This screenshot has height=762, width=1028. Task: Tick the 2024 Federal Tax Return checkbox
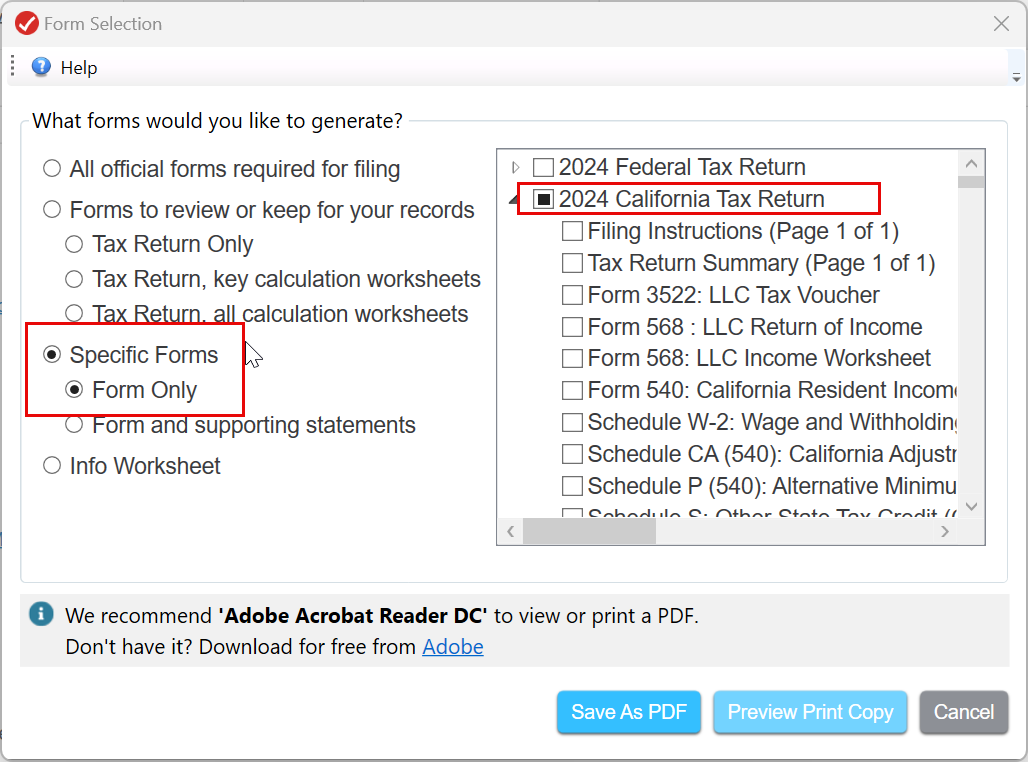coord(543,167)
